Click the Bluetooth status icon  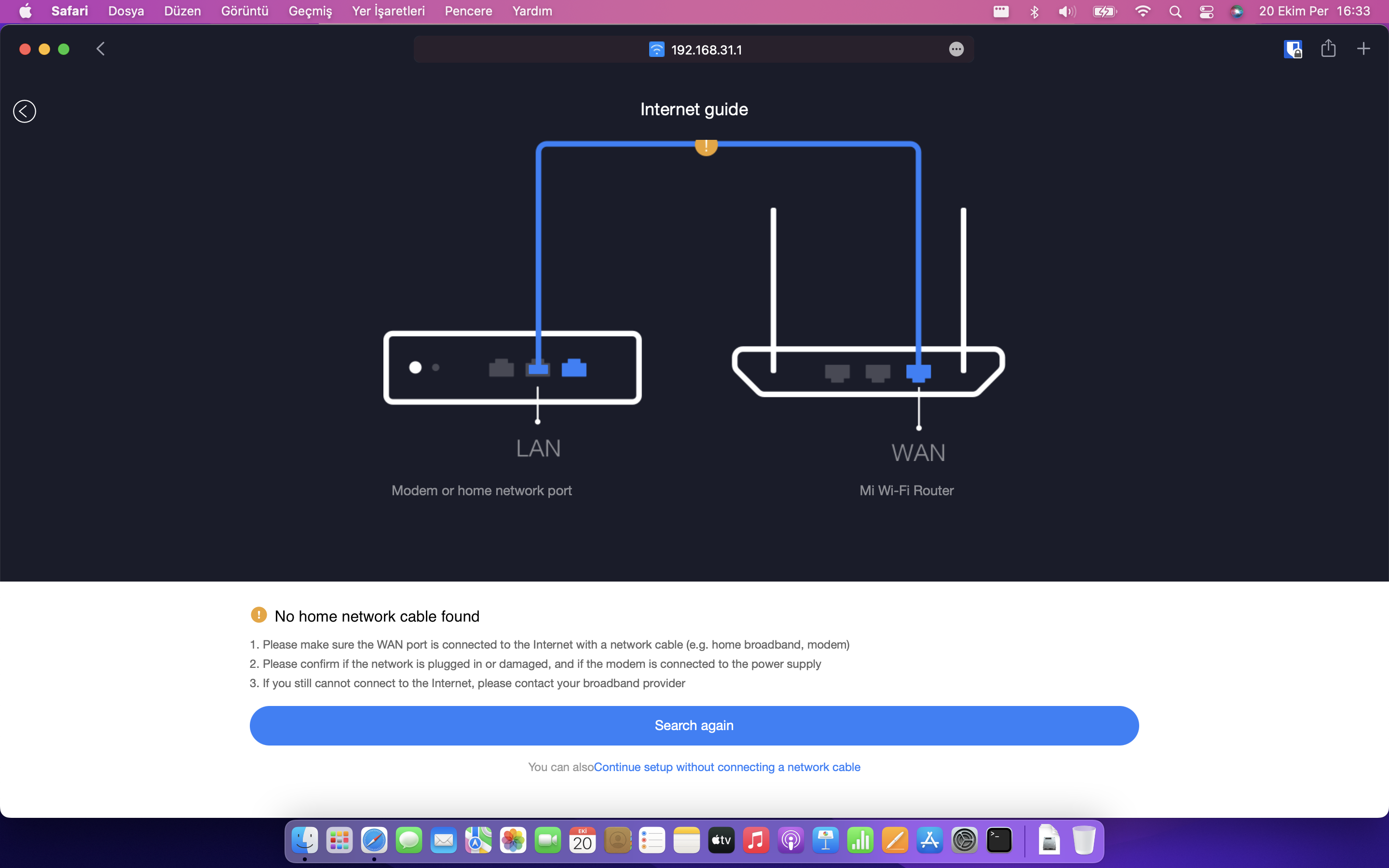1035,12
